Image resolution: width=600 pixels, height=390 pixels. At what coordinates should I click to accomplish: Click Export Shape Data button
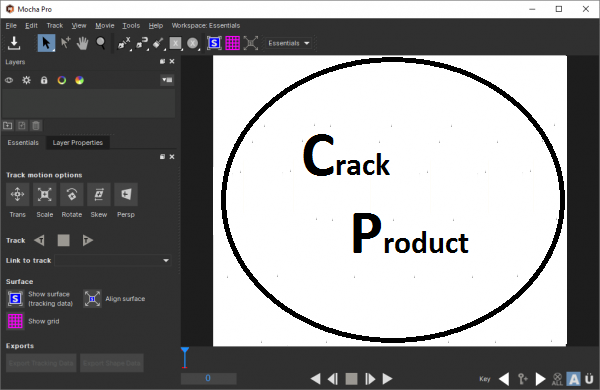pos(112,363)
